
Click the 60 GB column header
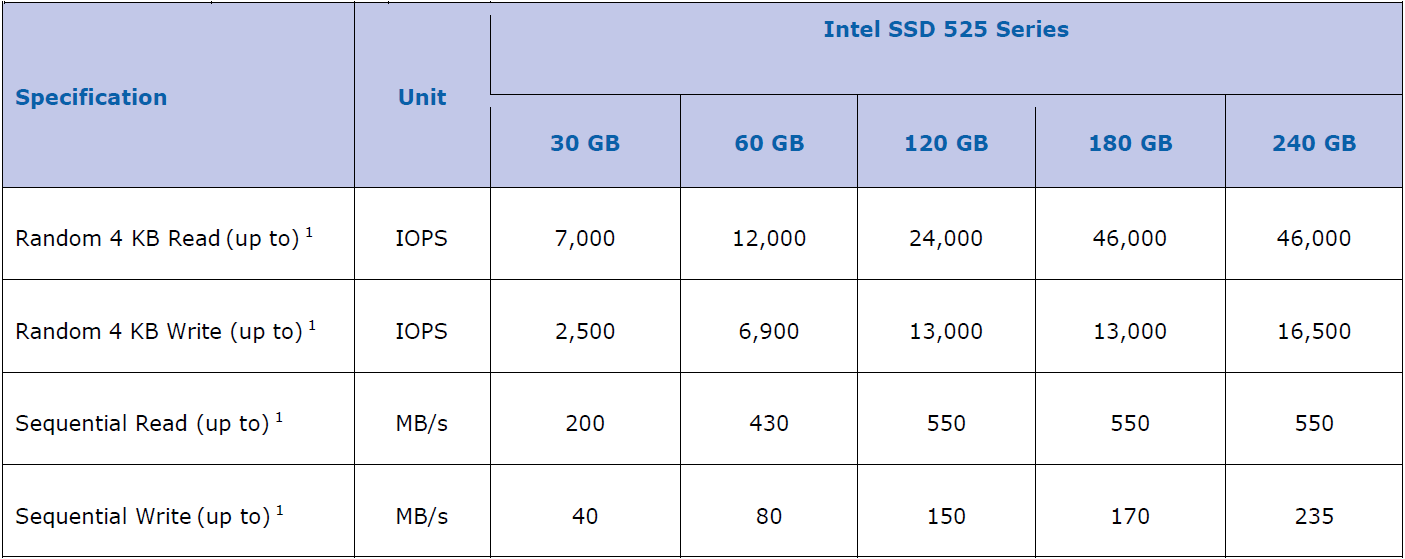(769, 143)
